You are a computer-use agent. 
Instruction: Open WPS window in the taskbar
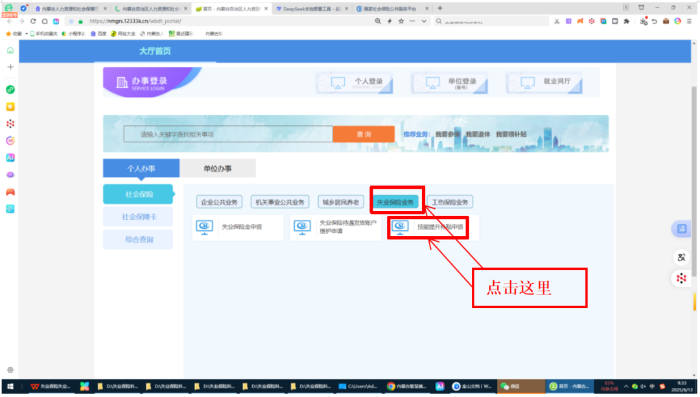[50, 386]
